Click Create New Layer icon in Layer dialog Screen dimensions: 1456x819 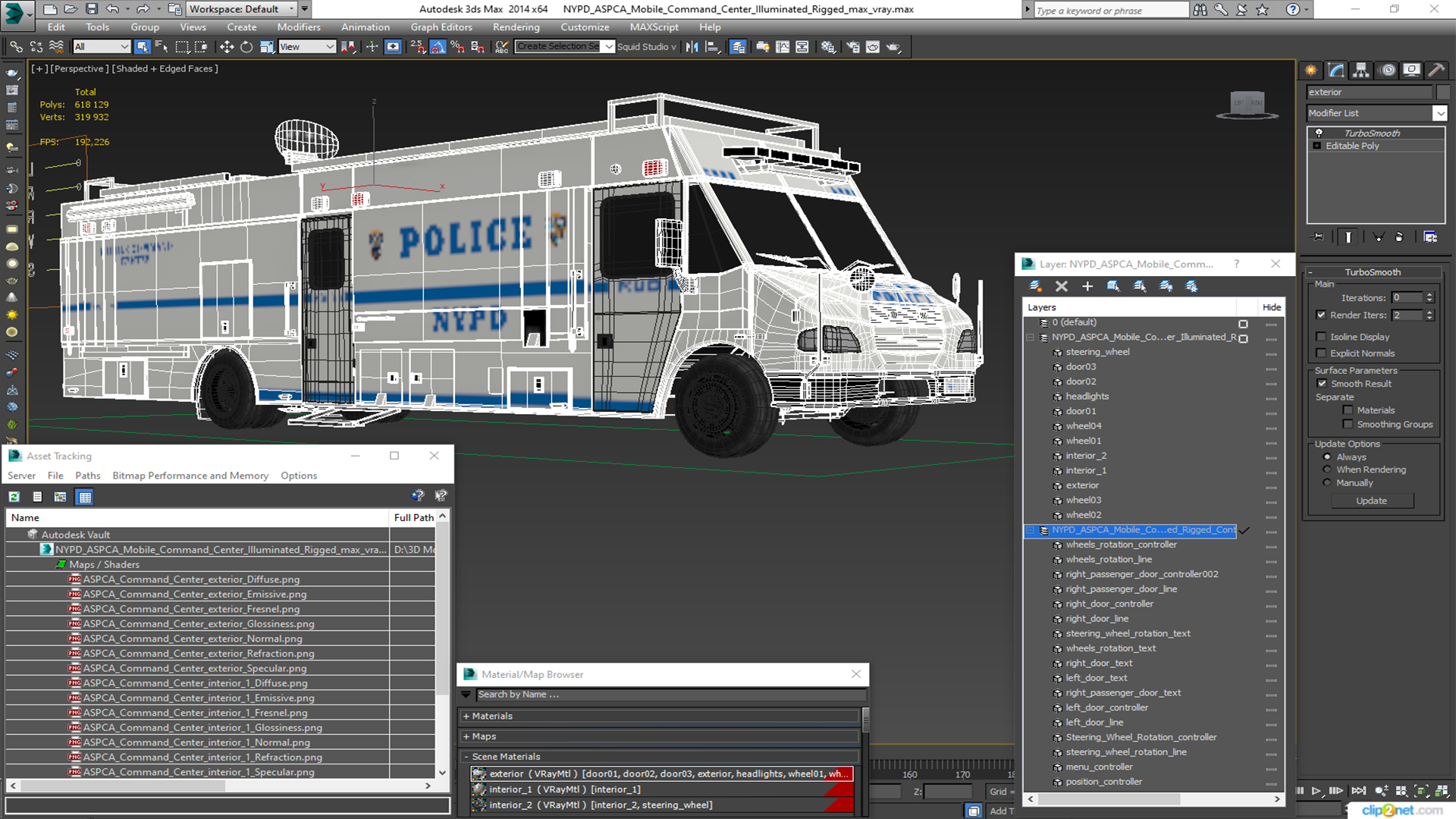[x=1035, y=286]
